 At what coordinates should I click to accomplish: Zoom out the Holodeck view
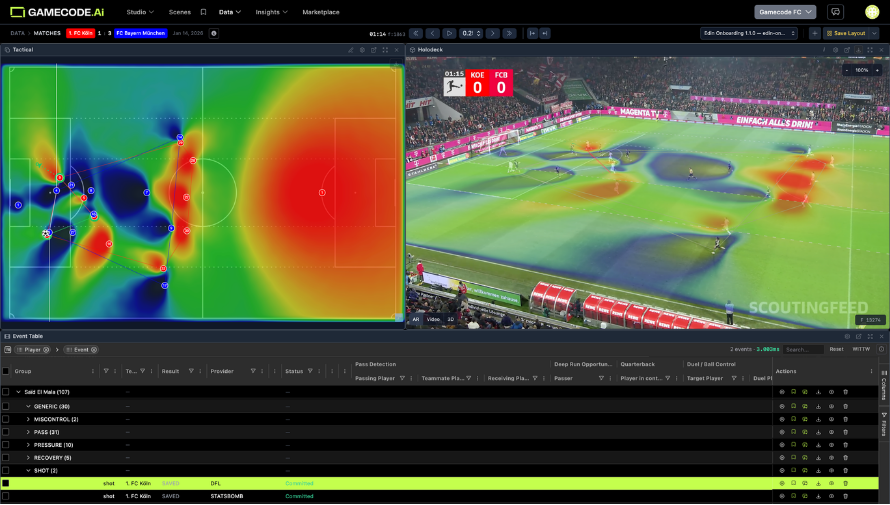pyautogui.click(x=847, y=70)
